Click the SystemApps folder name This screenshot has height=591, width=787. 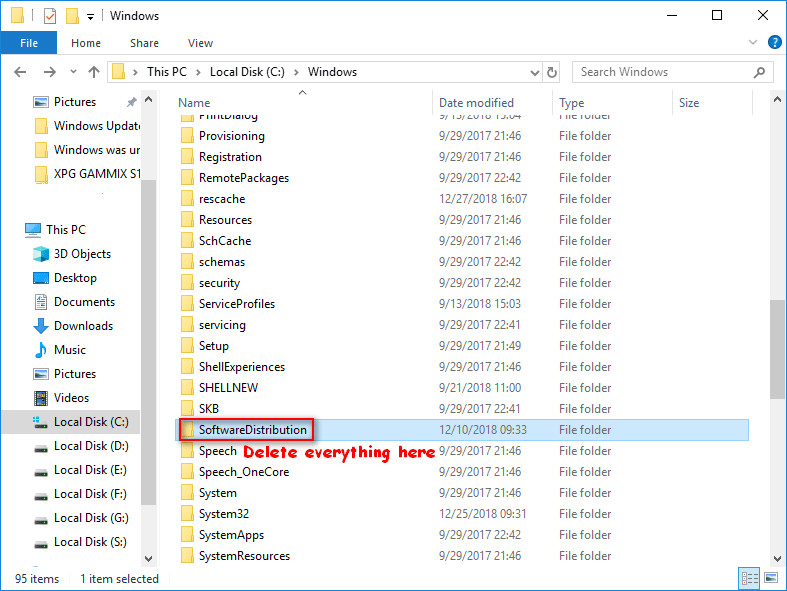point(231,535)
